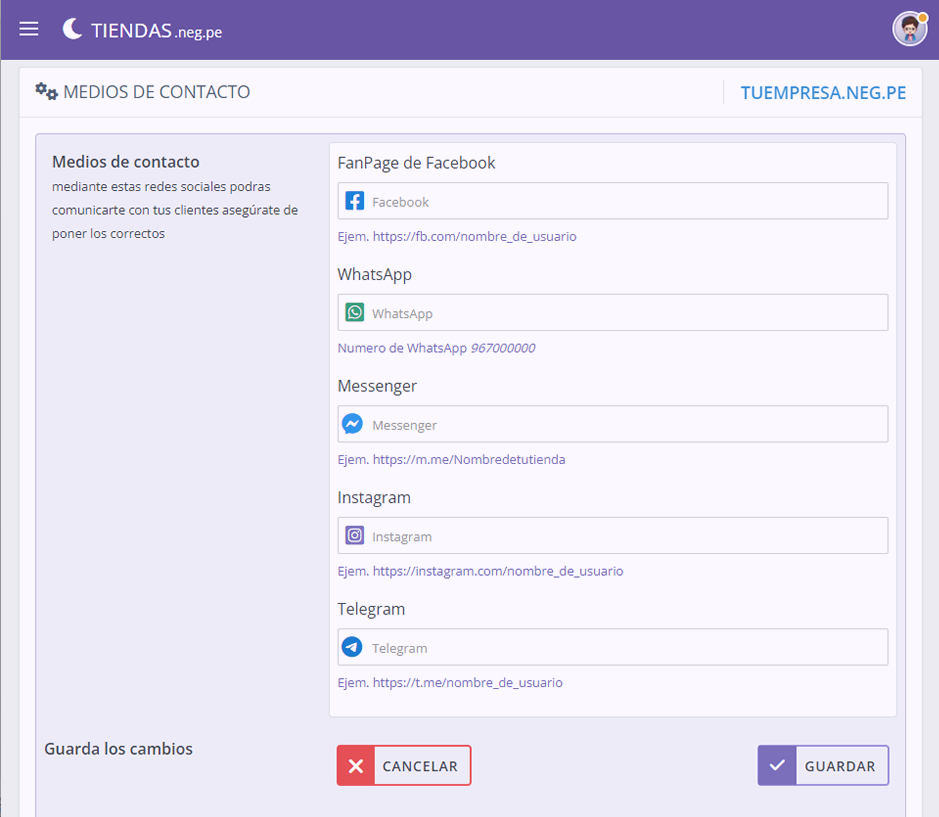Click the checkmark icon on Guardar

(x=776, y=766)
